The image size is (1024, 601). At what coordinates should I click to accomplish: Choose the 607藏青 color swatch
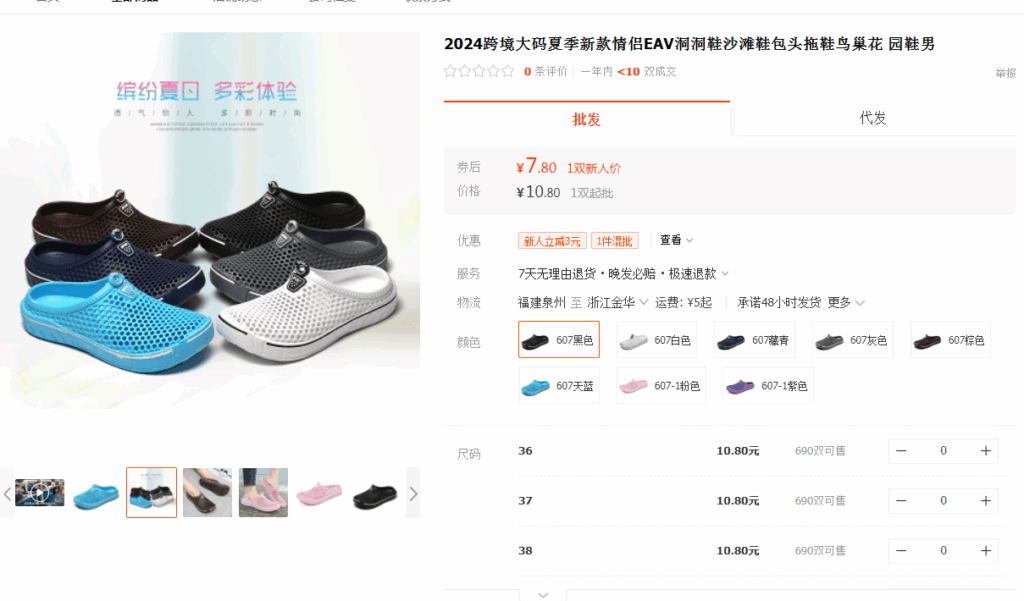click(x=754, y=340)
